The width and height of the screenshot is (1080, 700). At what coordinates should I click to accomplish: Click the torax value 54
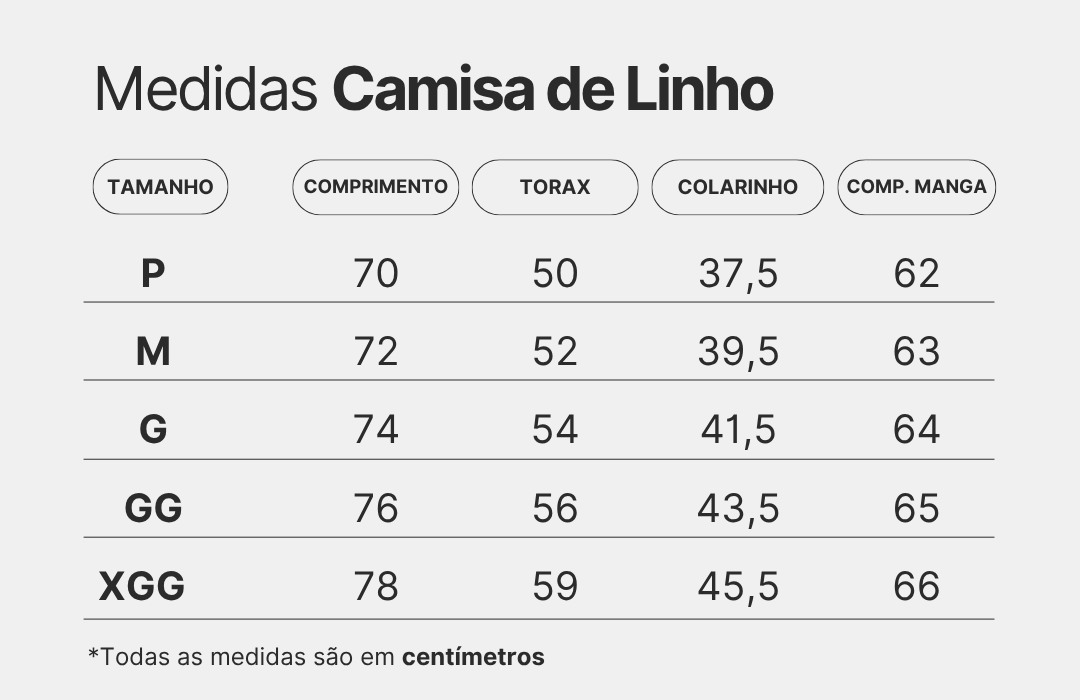[555, 429]
